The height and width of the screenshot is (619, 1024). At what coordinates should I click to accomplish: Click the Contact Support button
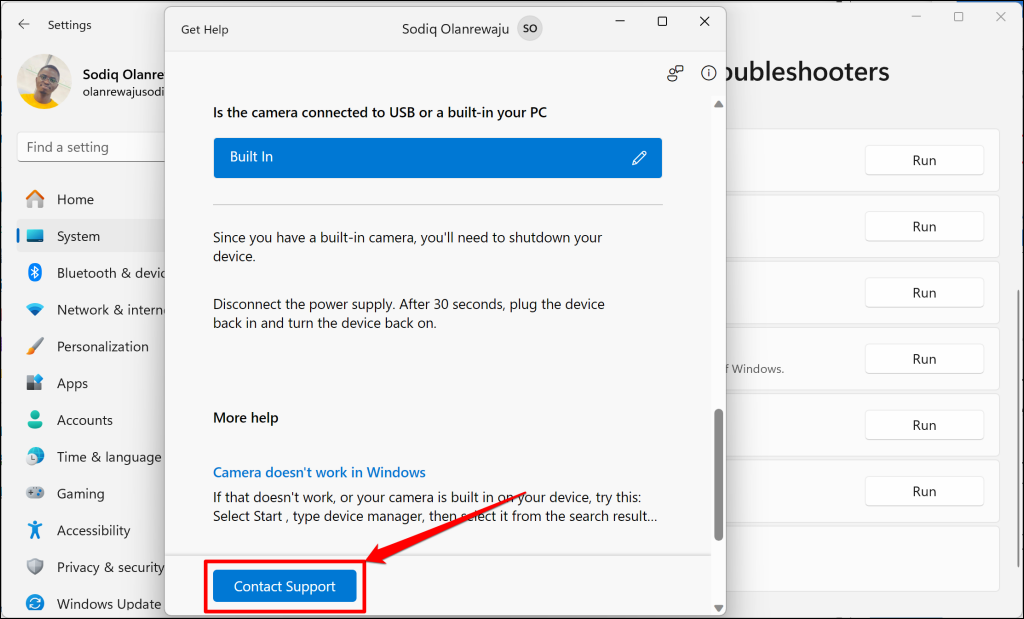tap(285, 586)
